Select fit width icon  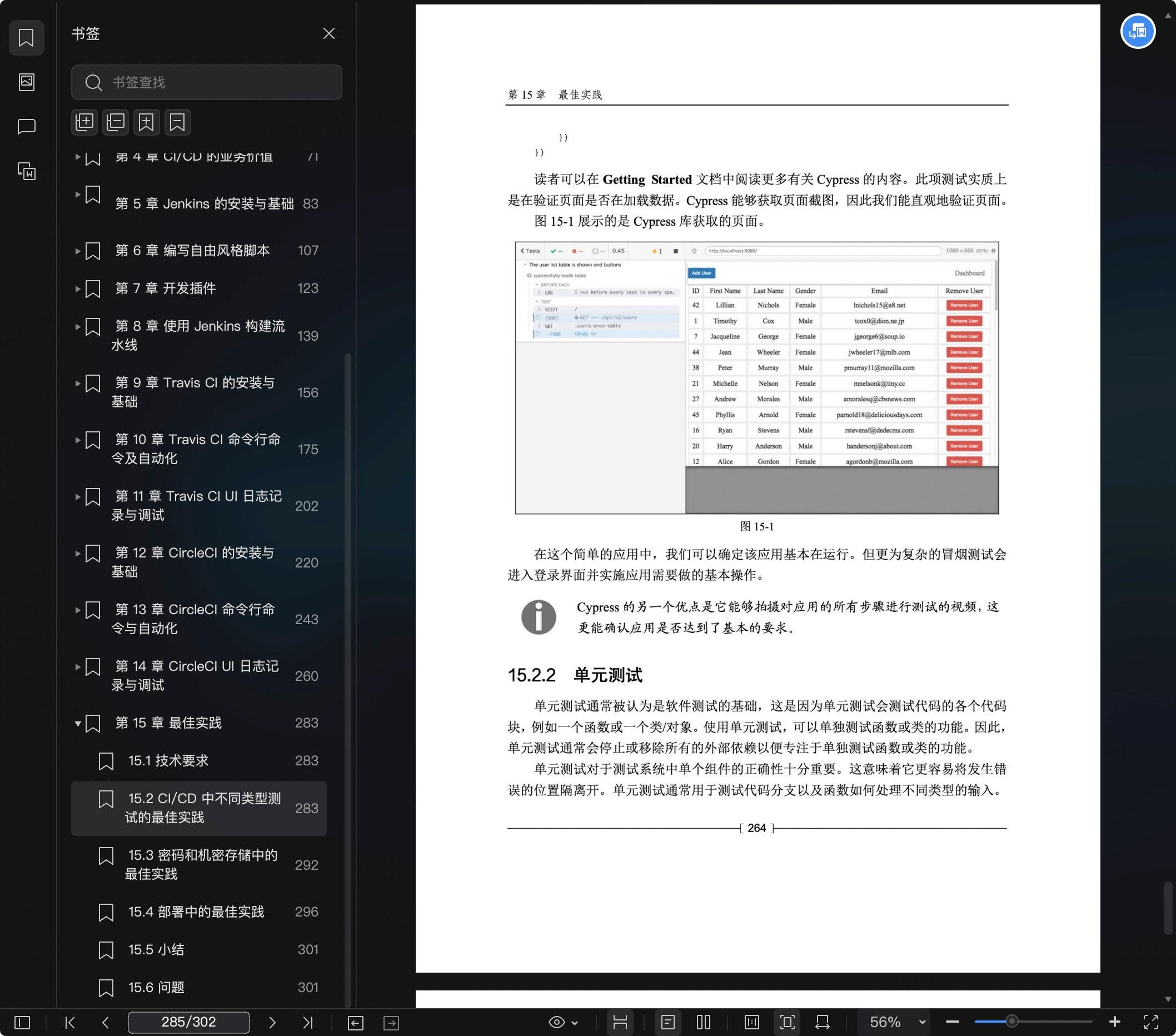[823, 1022]
